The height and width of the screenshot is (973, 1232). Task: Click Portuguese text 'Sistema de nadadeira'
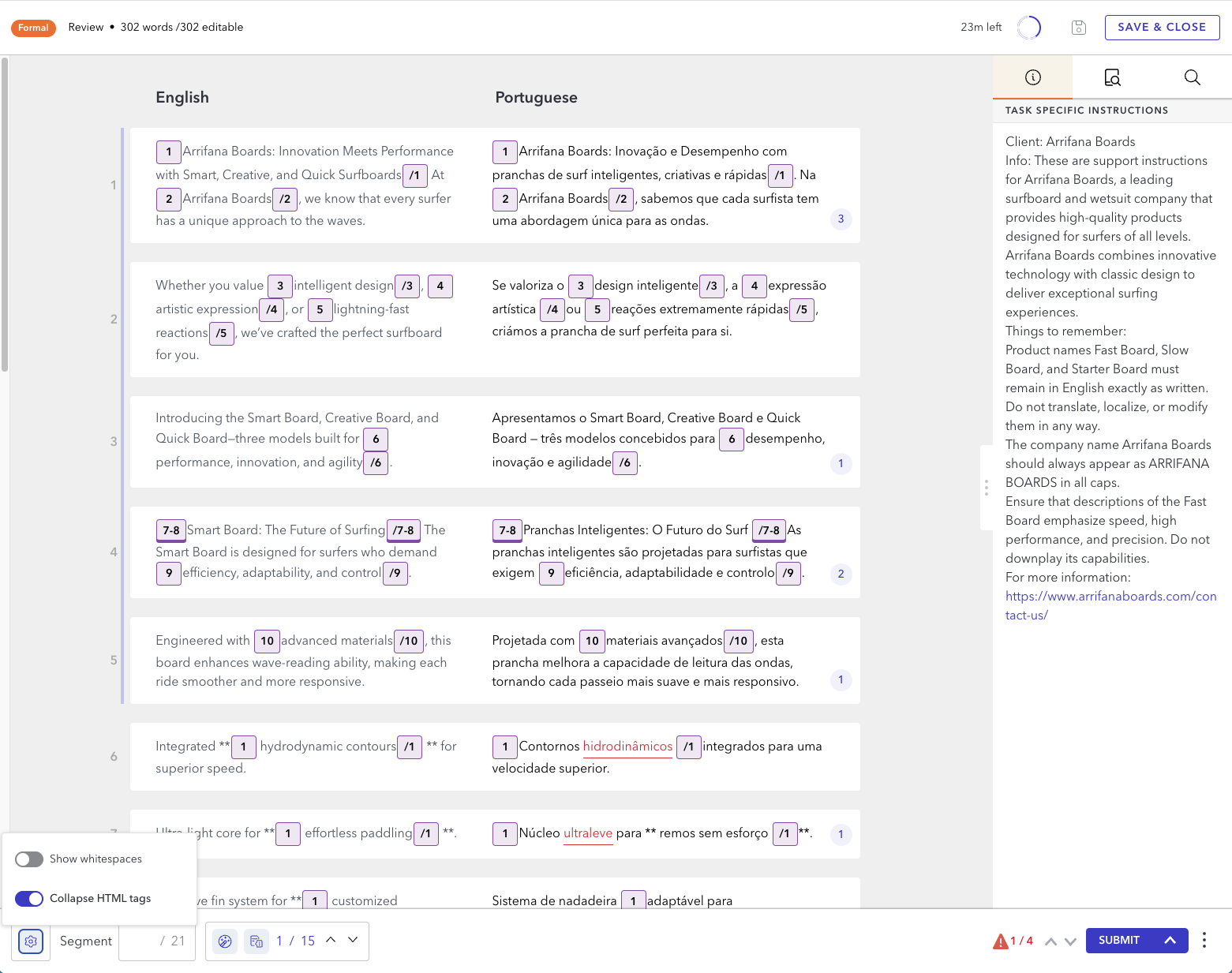pyautogui.click(x=554, y=900)
